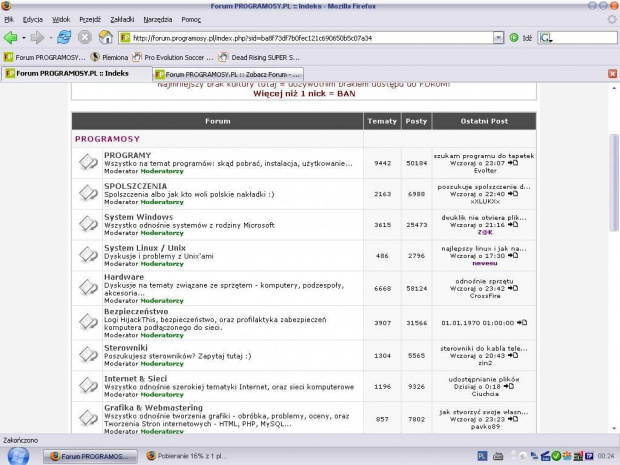Click the Google search box

coord(580,38)
